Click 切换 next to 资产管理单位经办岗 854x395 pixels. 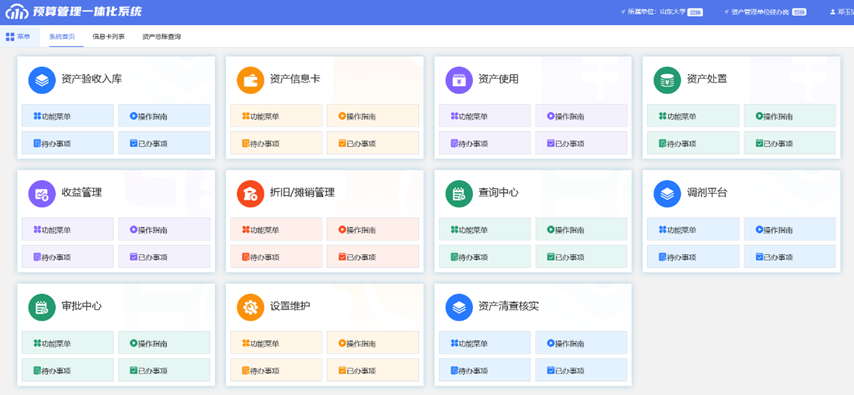pos(799,12)
